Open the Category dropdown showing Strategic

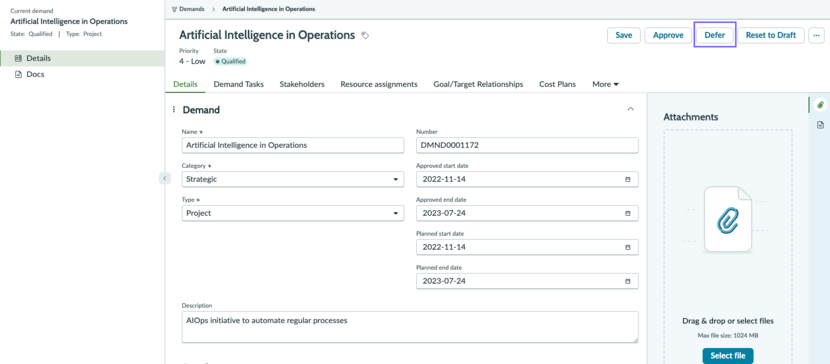pos(293,179)
